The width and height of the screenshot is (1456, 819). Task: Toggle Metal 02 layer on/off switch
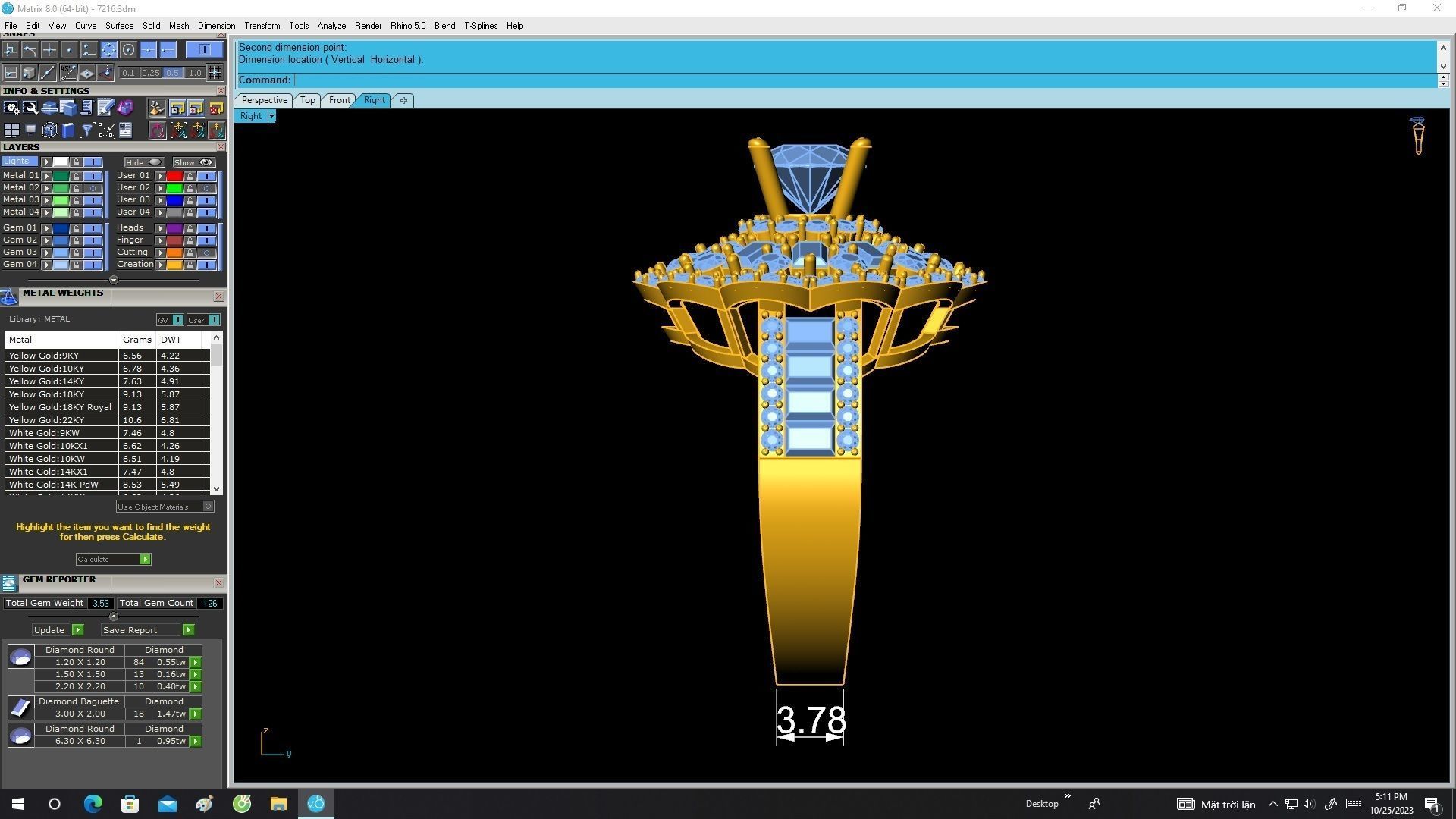[x=93, y=188]
